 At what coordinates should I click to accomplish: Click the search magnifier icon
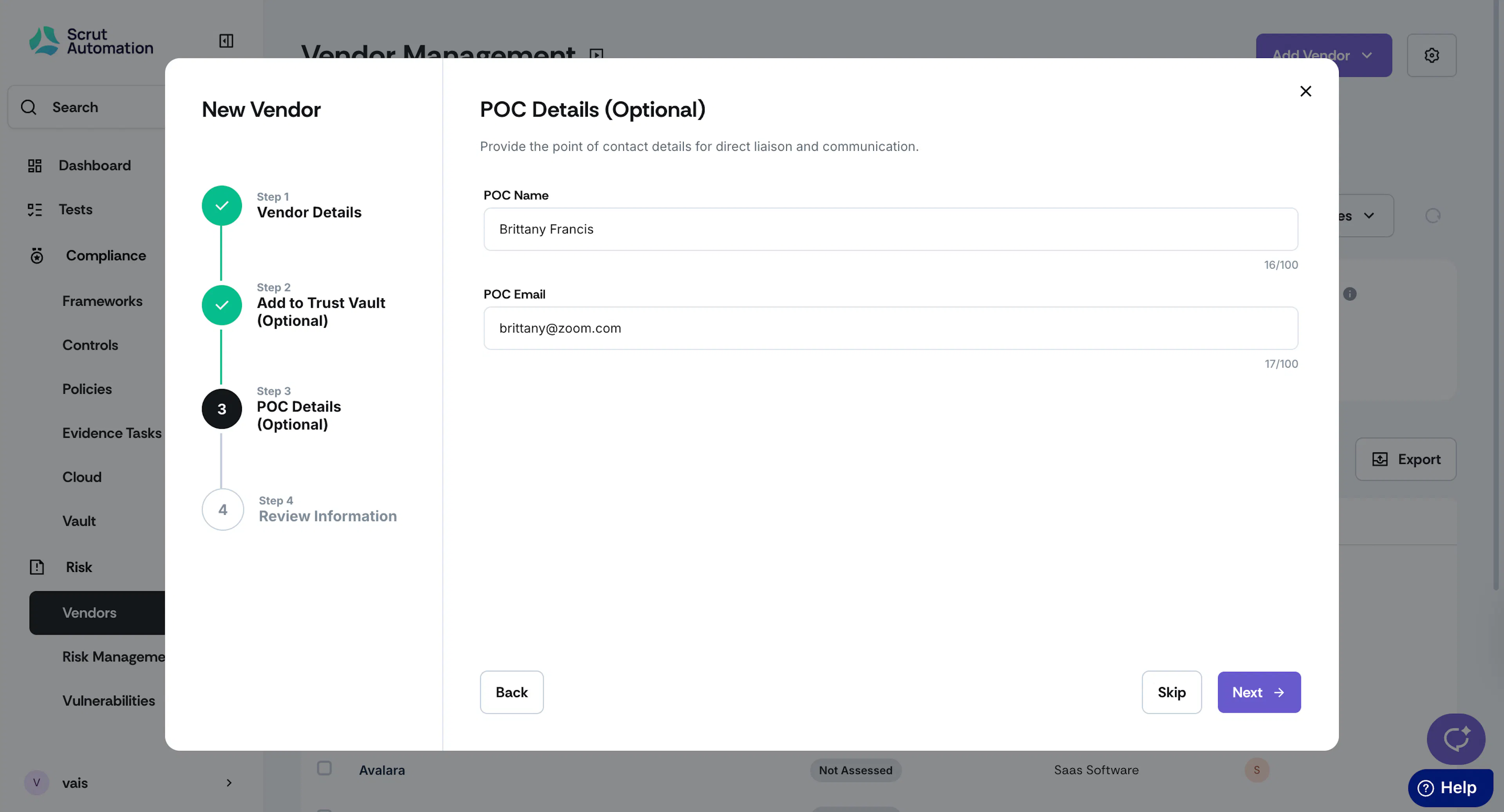(29, 107)
